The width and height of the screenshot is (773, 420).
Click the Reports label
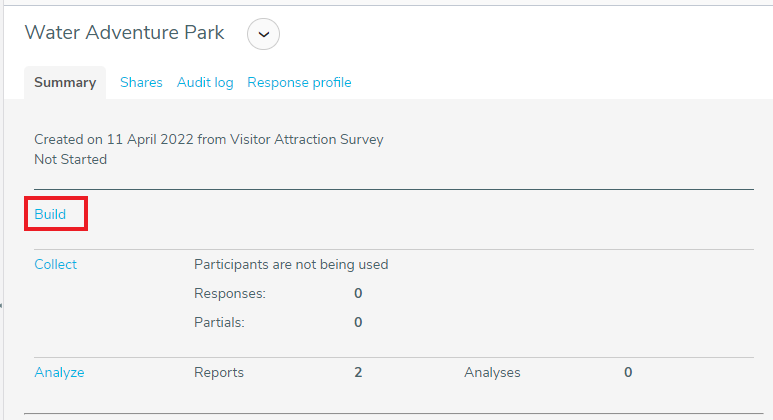pyautogui.click(x=219, y=373)
